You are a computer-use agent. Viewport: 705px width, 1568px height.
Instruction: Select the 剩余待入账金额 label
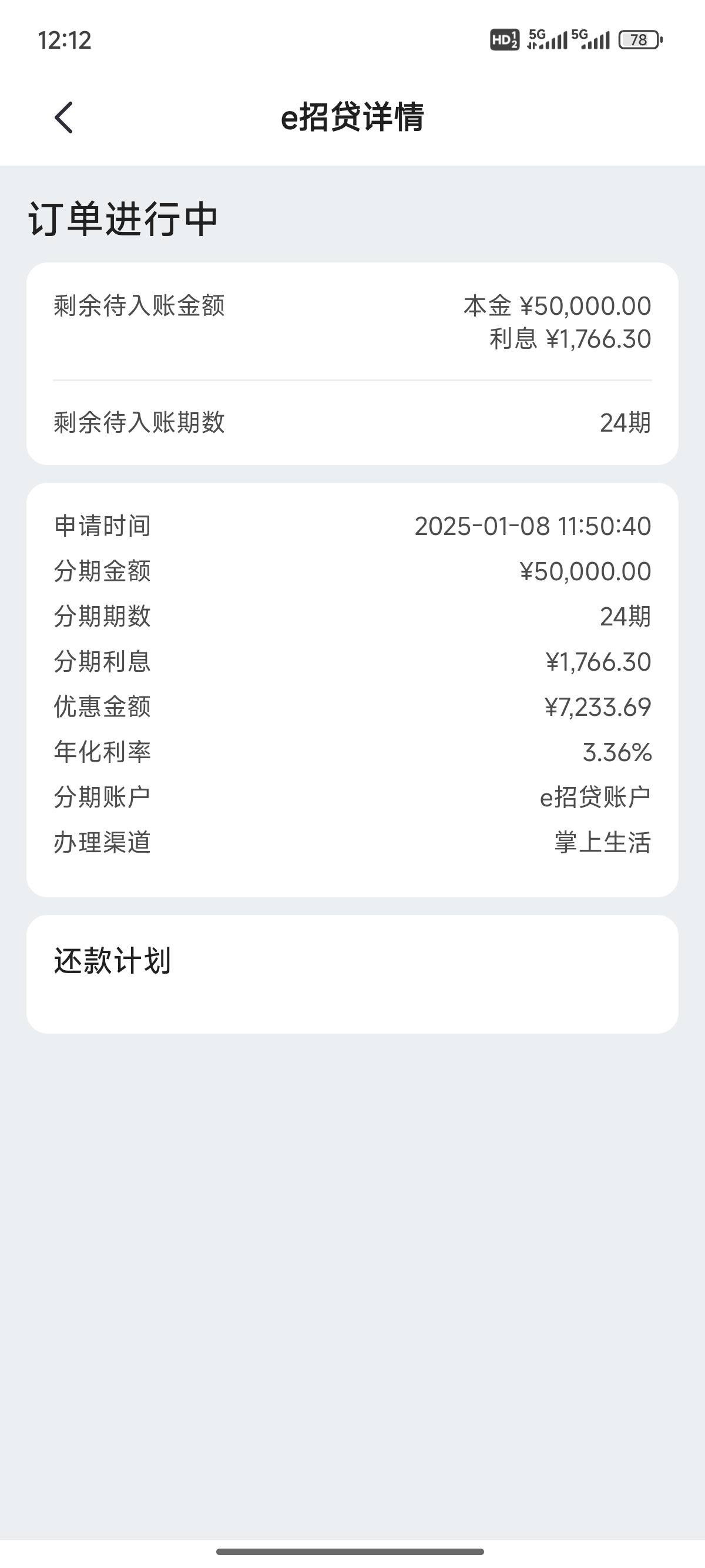(139, 305)
